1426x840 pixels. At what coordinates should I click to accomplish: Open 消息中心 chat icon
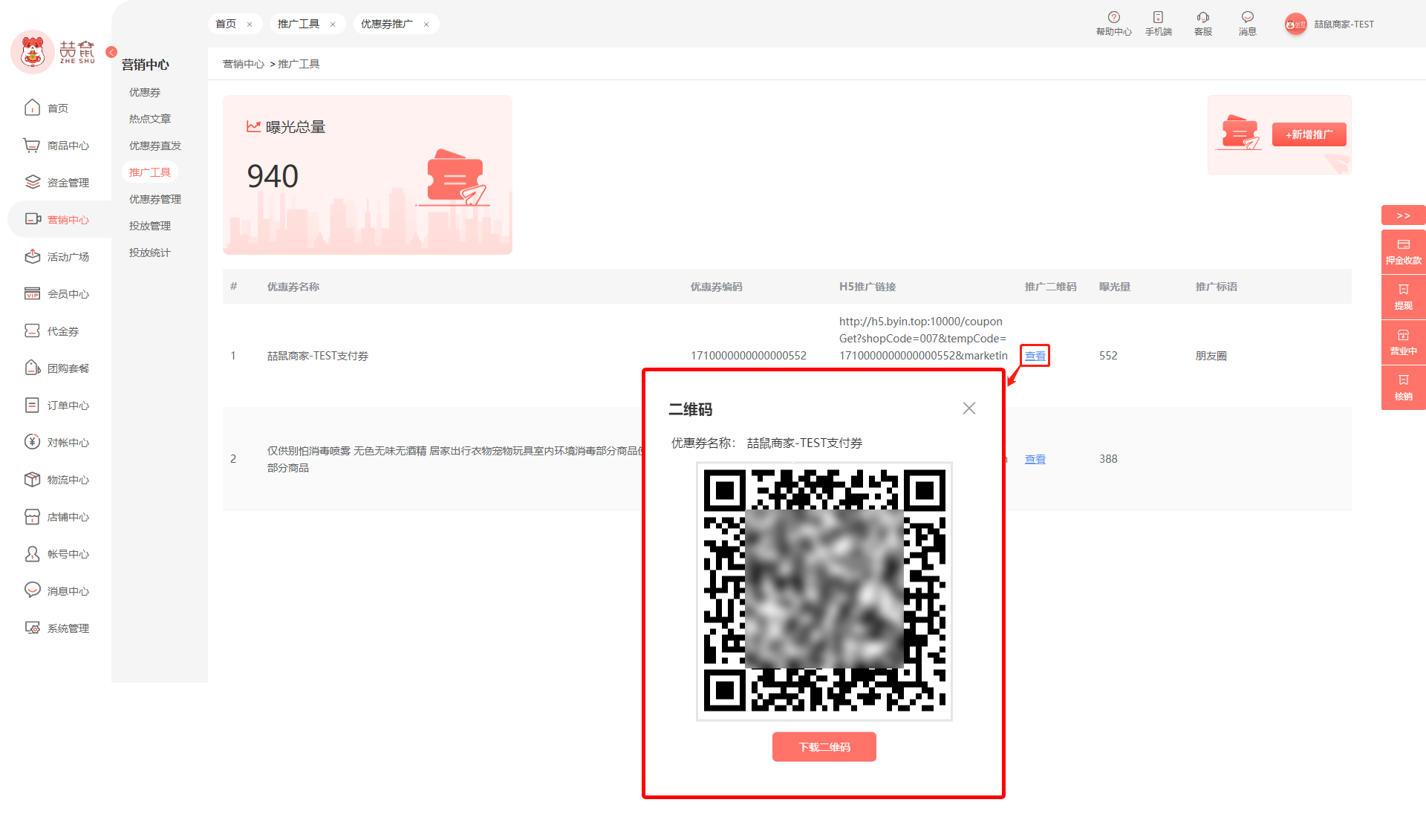pos(32,590)
